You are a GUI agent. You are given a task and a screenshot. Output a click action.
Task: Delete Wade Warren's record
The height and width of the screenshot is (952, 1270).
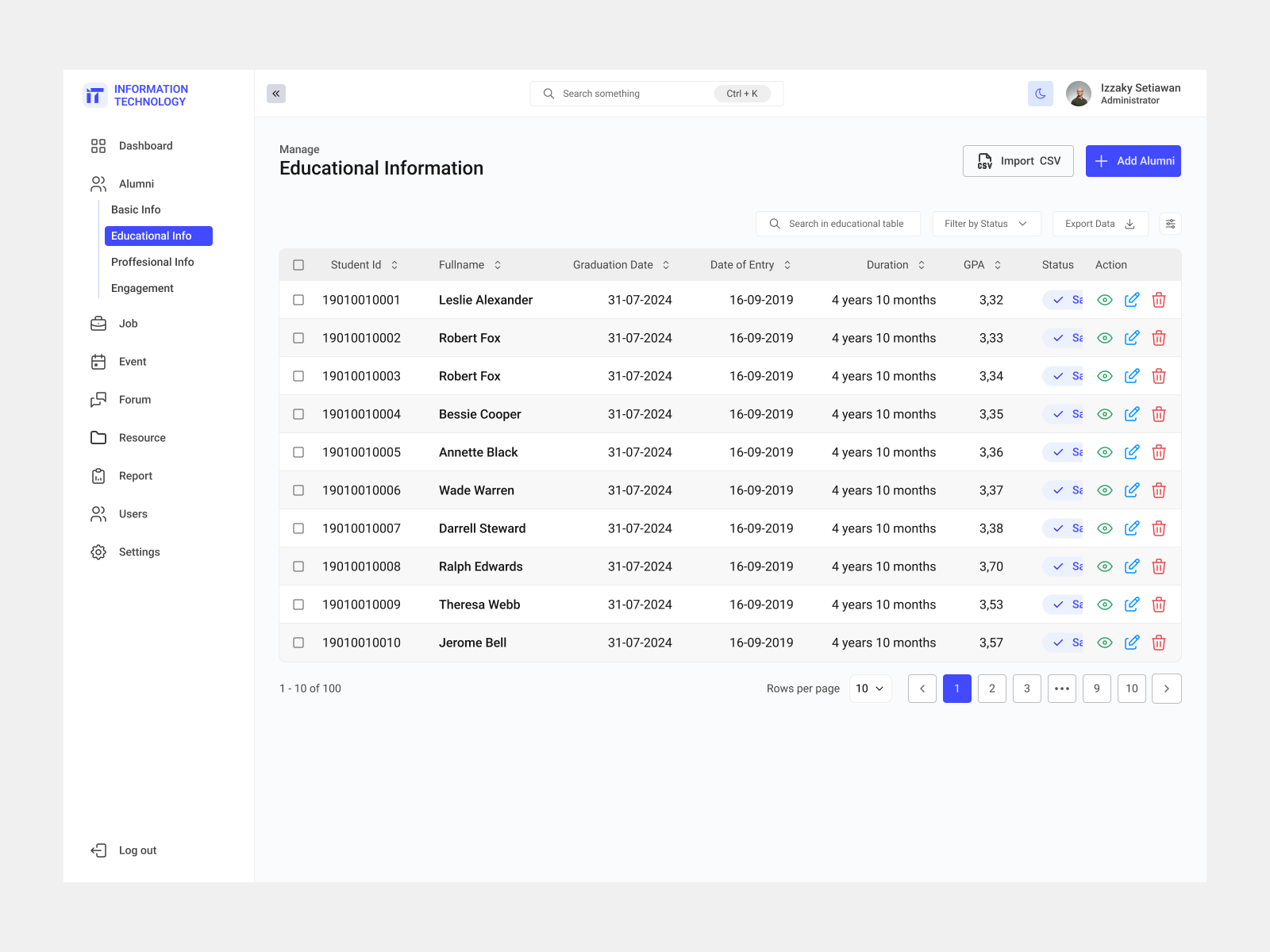pyautogui.click(x=1159, y=490)
